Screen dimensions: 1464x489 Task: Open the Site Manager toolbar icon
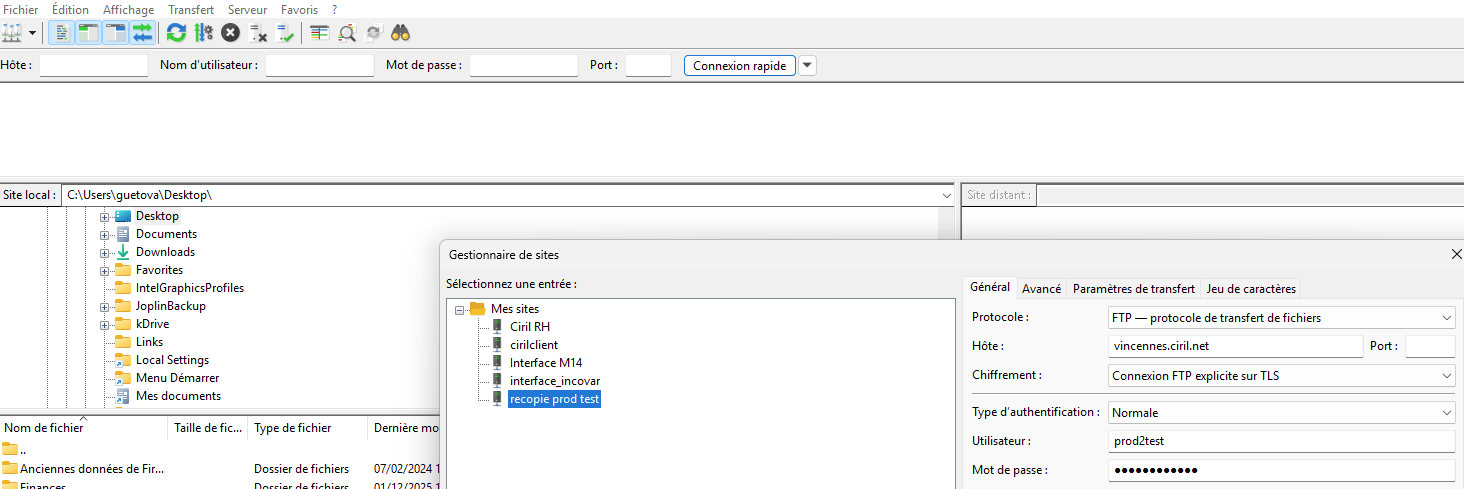pyautogui.click(x=12, y=33)
